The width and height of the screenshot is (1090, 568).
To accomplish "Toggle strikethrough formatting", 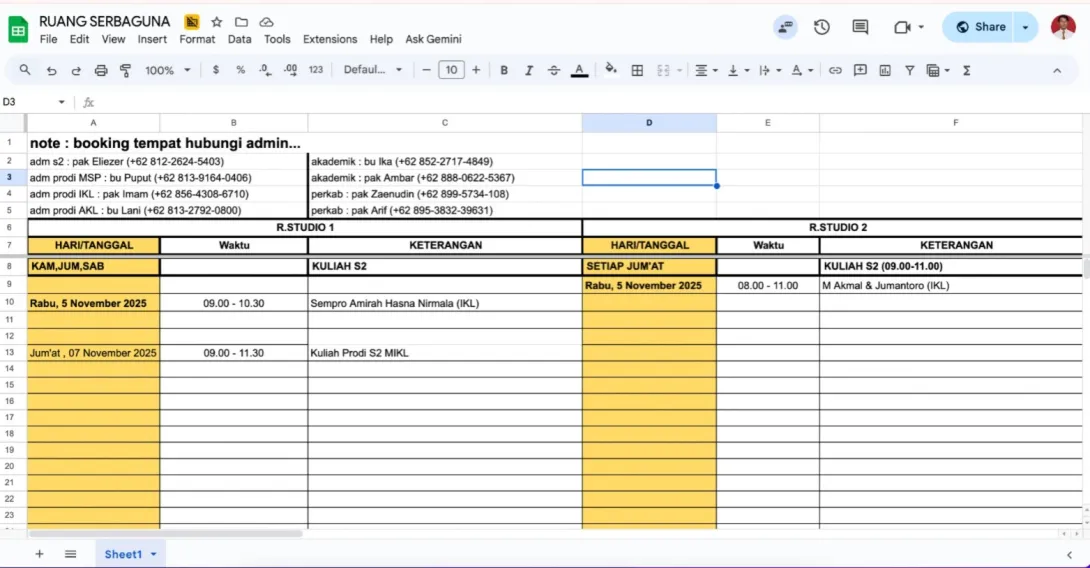I will pyautogui.click(x=554, y=70).
